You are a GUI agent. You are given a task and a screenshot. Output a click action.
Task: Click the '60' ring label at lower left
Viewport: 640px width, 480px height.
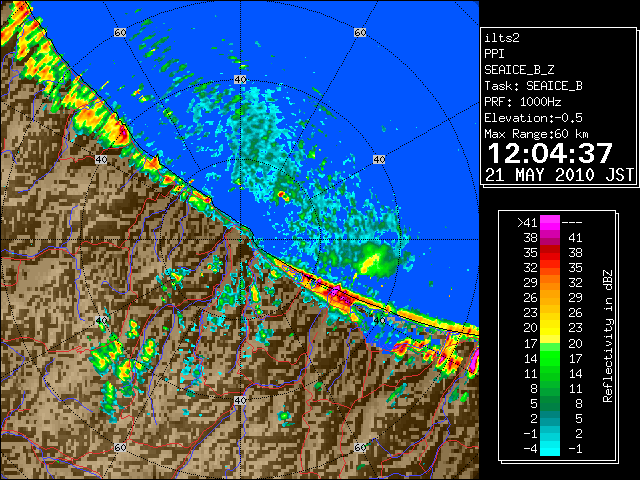click(x=120, y=448)
